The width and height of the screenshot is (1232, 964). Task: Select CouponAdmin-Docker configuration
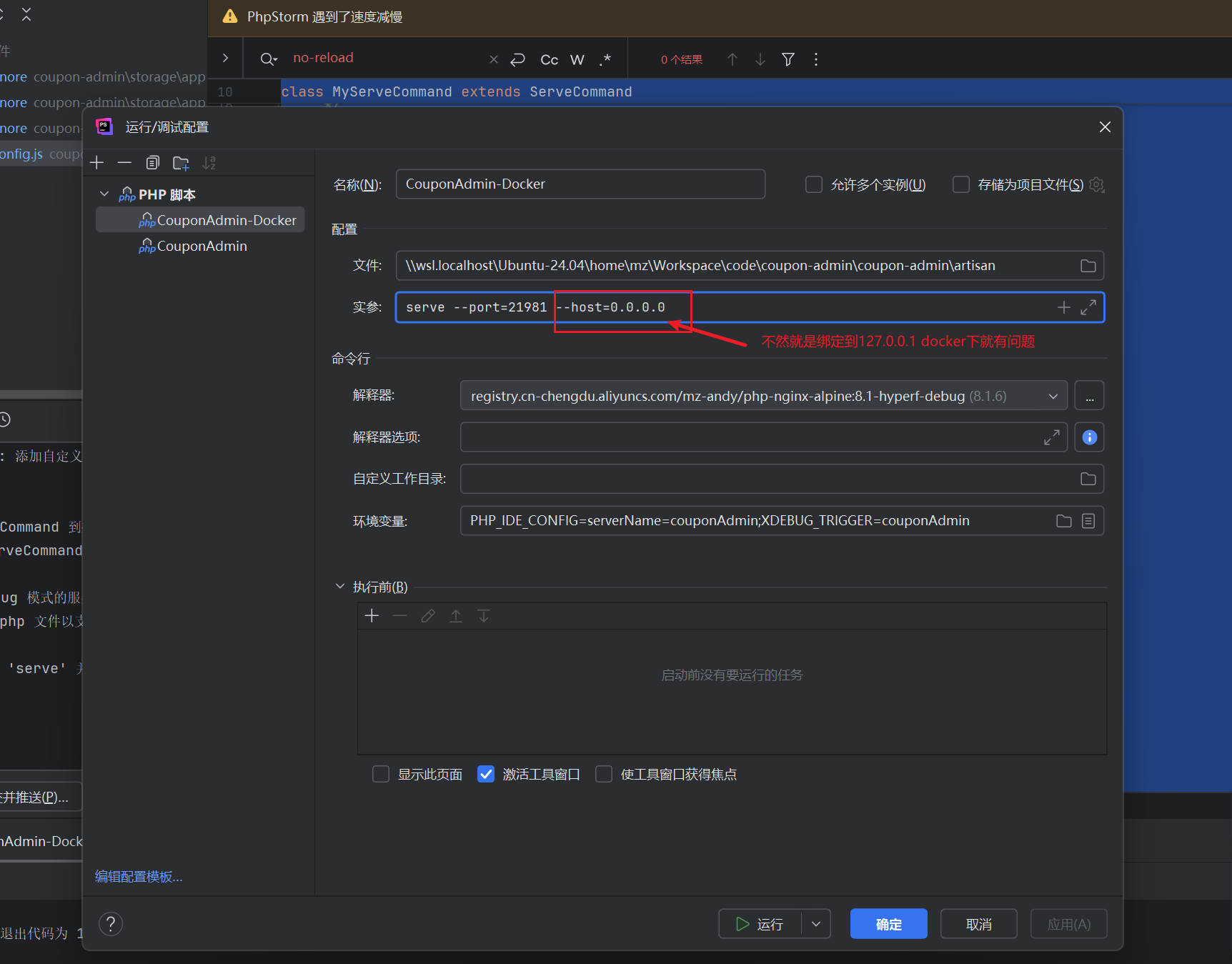tap(201, 220)
